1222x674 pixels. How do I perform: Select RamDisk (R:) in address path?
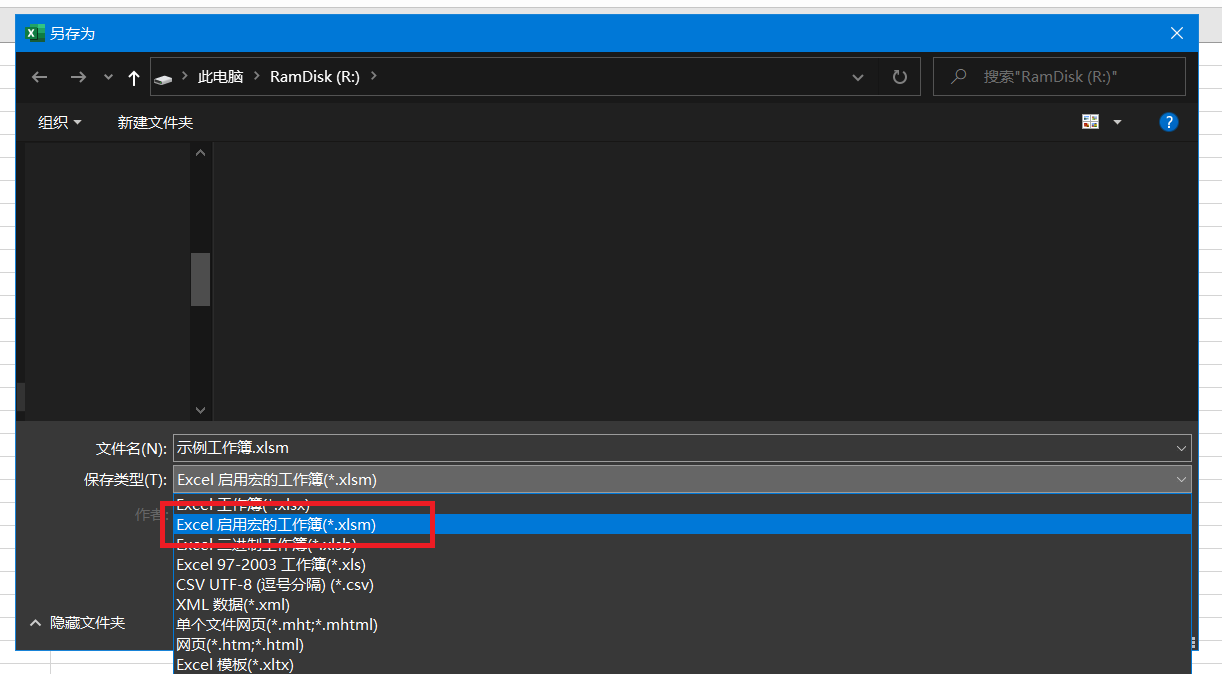pos(315,77)
